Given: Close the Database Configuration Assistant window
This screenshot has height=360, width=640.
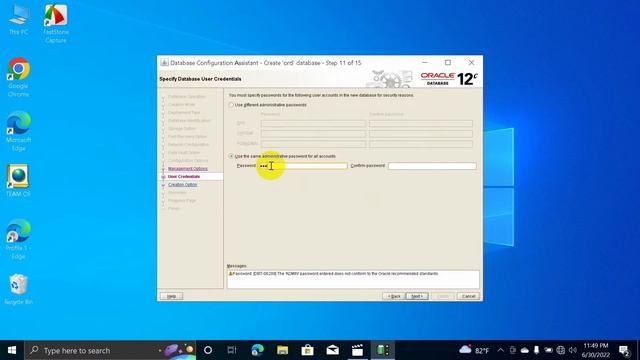Looking at the screenshot, I should (471, 62).
